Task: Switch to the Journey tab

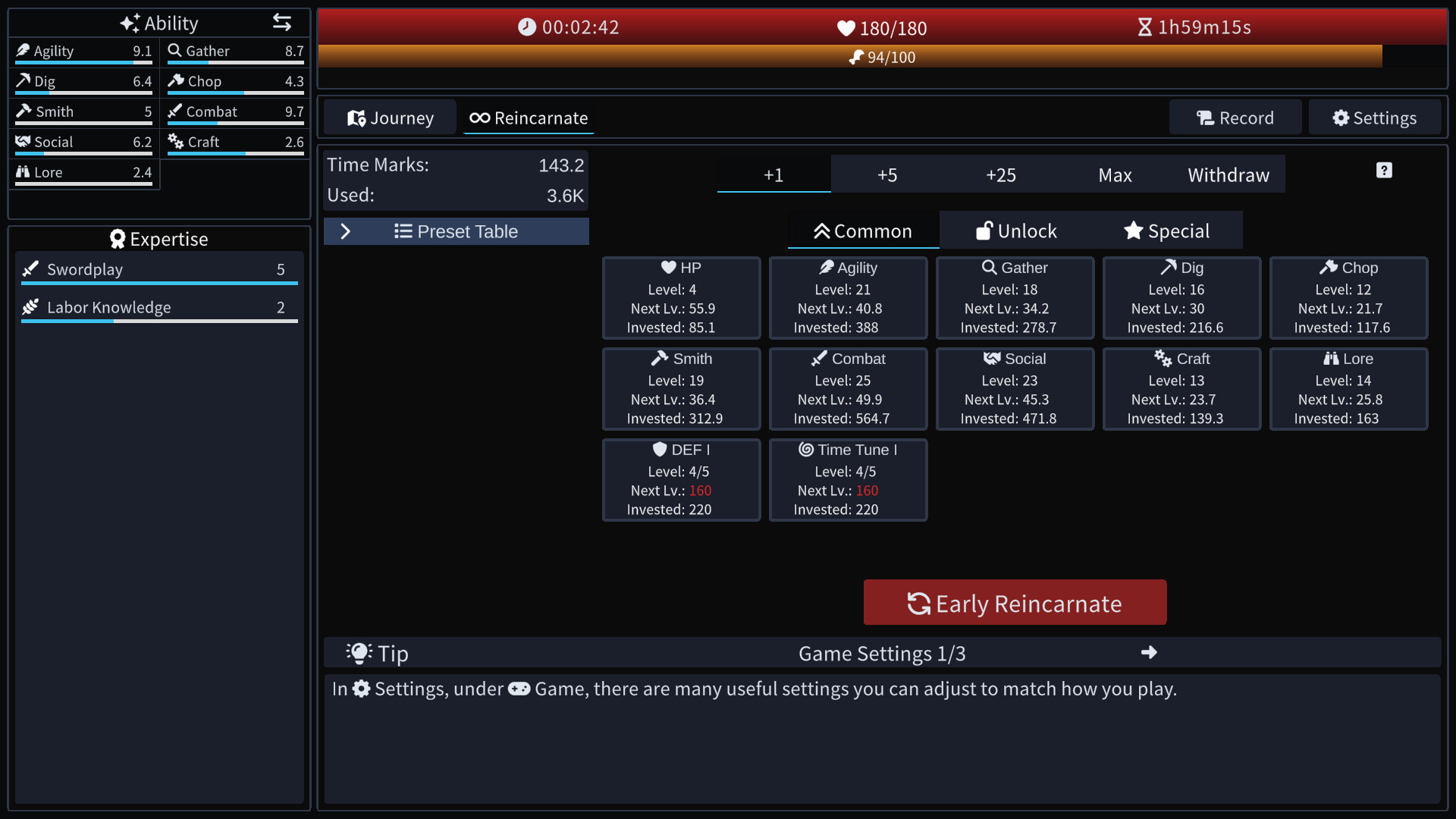Action: point(391,118)
